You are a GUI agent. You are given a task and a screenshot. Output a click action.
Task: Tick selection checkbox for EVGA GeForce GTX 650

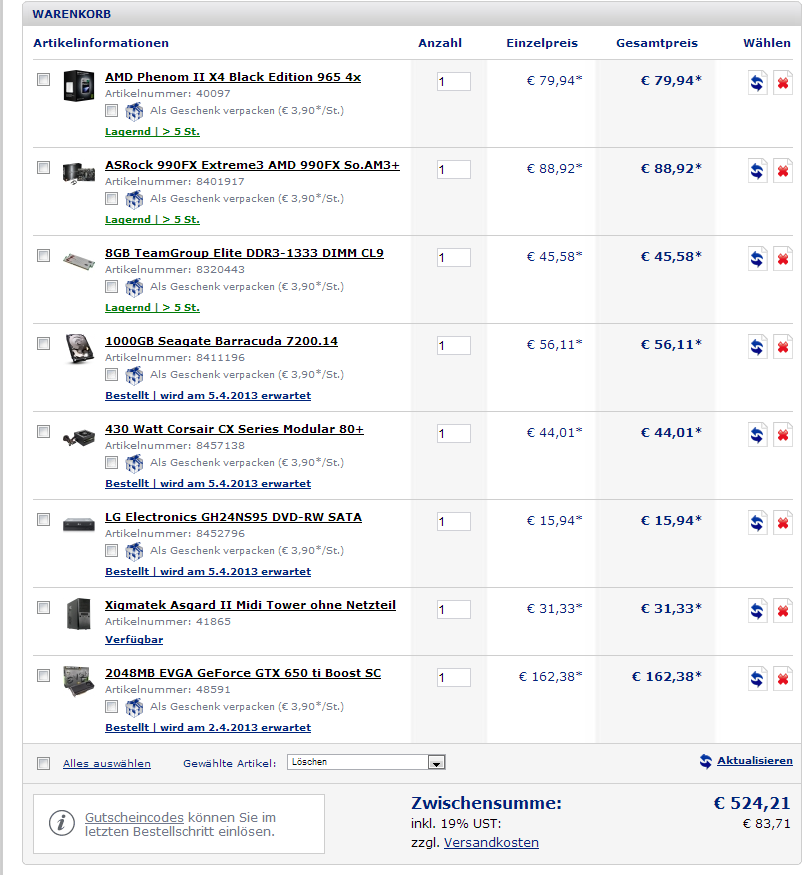click(44, 675)
